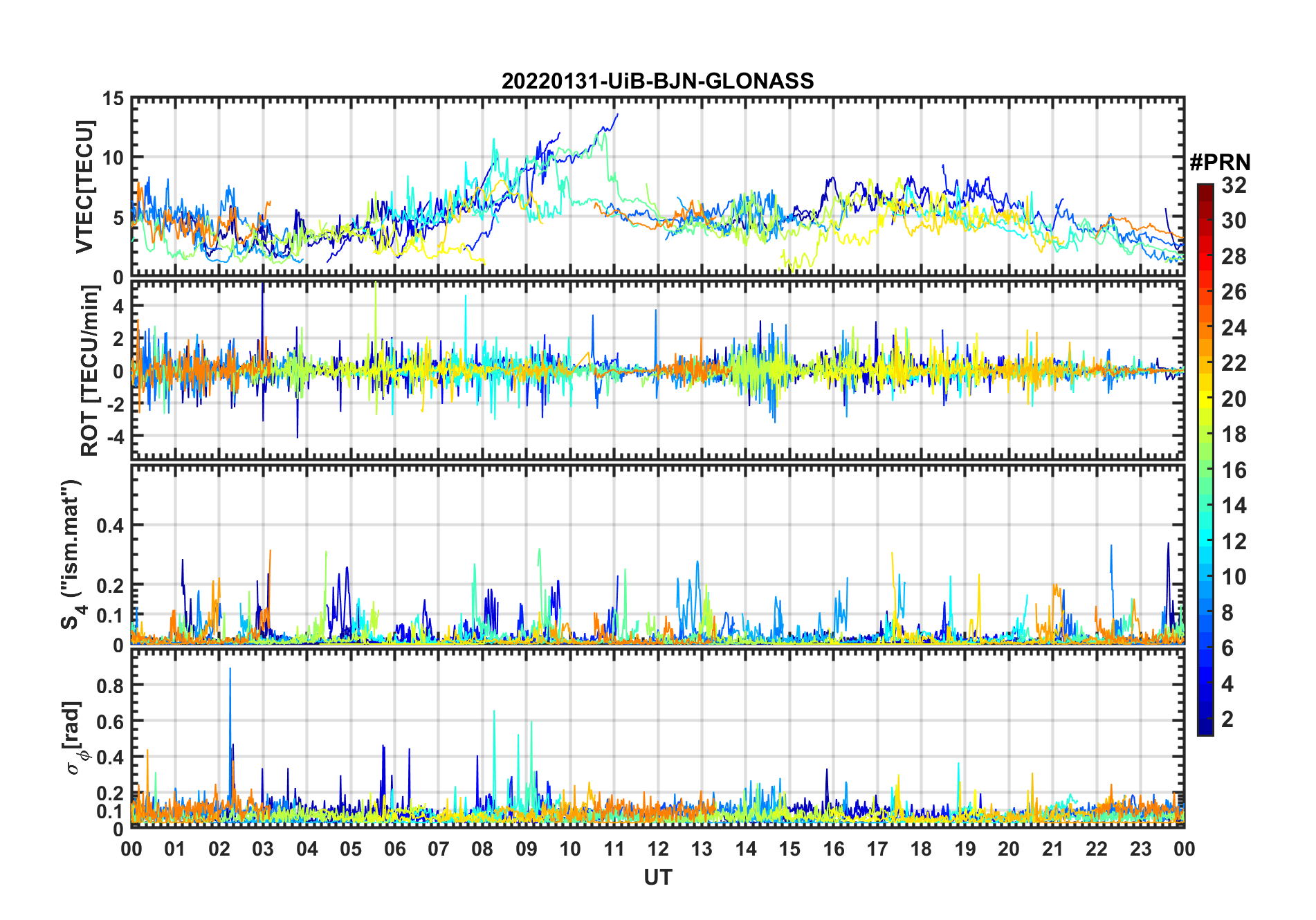The image size is (1316, 920).
Task: Select the #PRN colorbar heading
Action: [x=1220, y=163]
